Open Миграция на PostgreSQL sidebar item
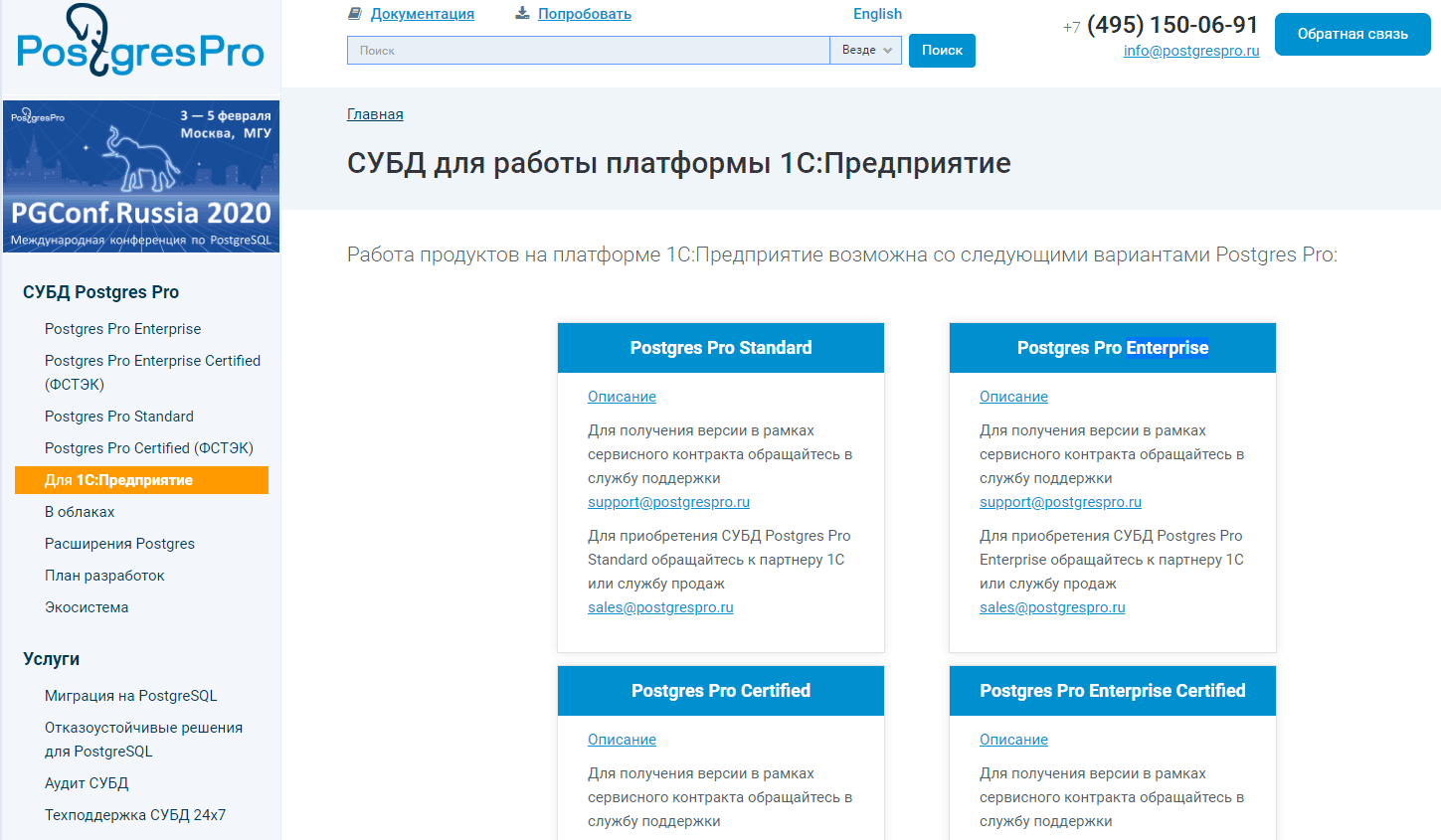1441x840 pixels. 130,696
